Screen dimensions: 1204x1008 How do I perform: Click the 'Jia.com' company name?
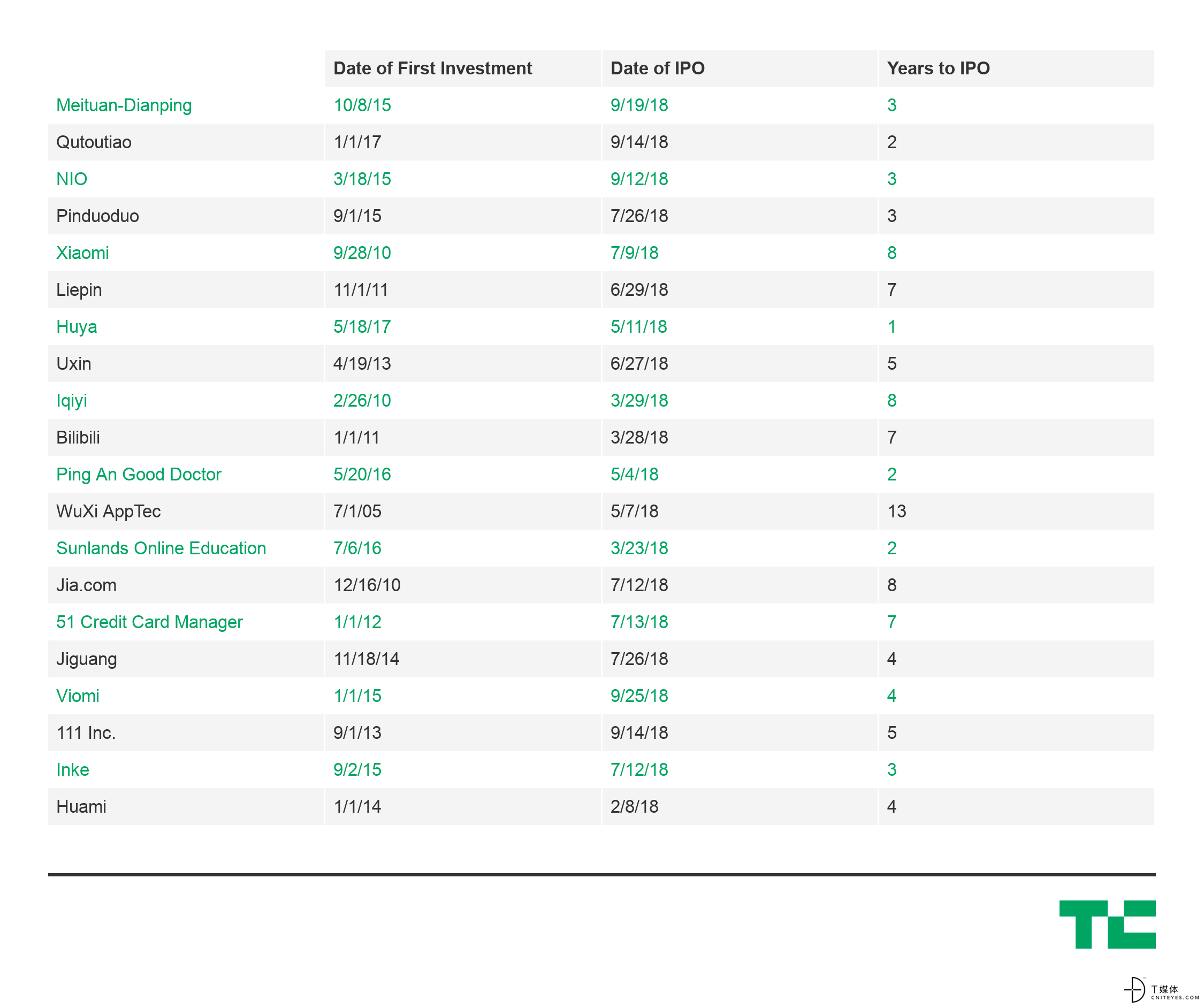87,585
